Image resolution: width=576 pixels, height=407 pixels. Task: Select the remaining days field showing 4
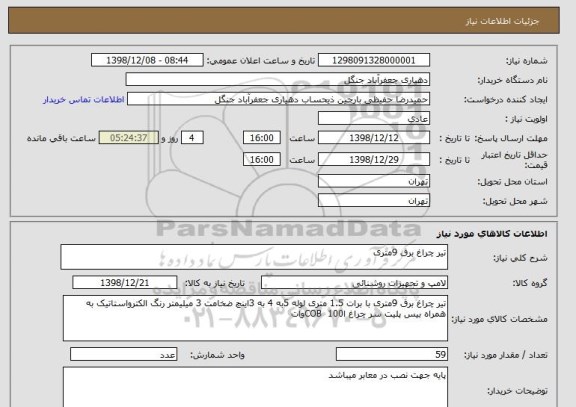click(192, 138)
